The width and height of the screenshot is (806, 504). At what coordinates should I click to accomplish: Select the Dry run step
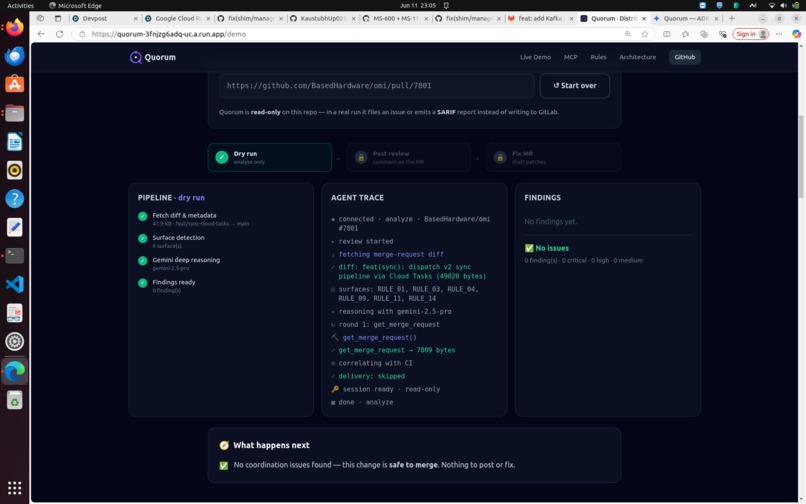tap(270, 157)
